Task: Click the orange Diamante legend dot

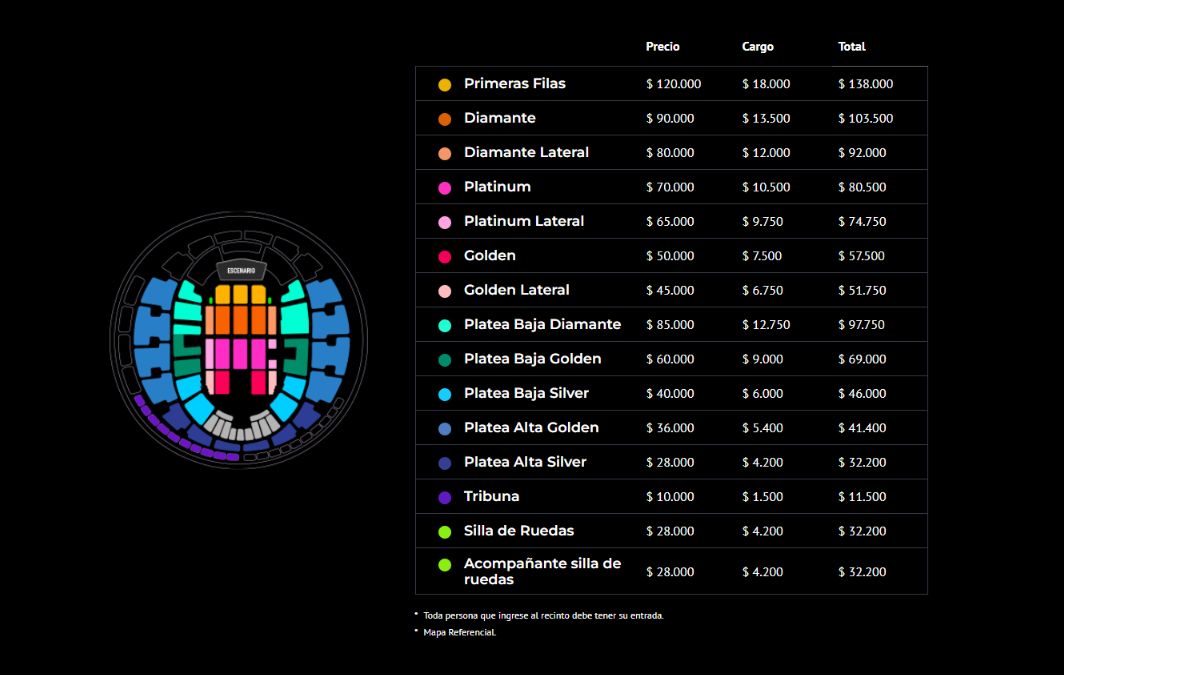Action: pos(445,119)
